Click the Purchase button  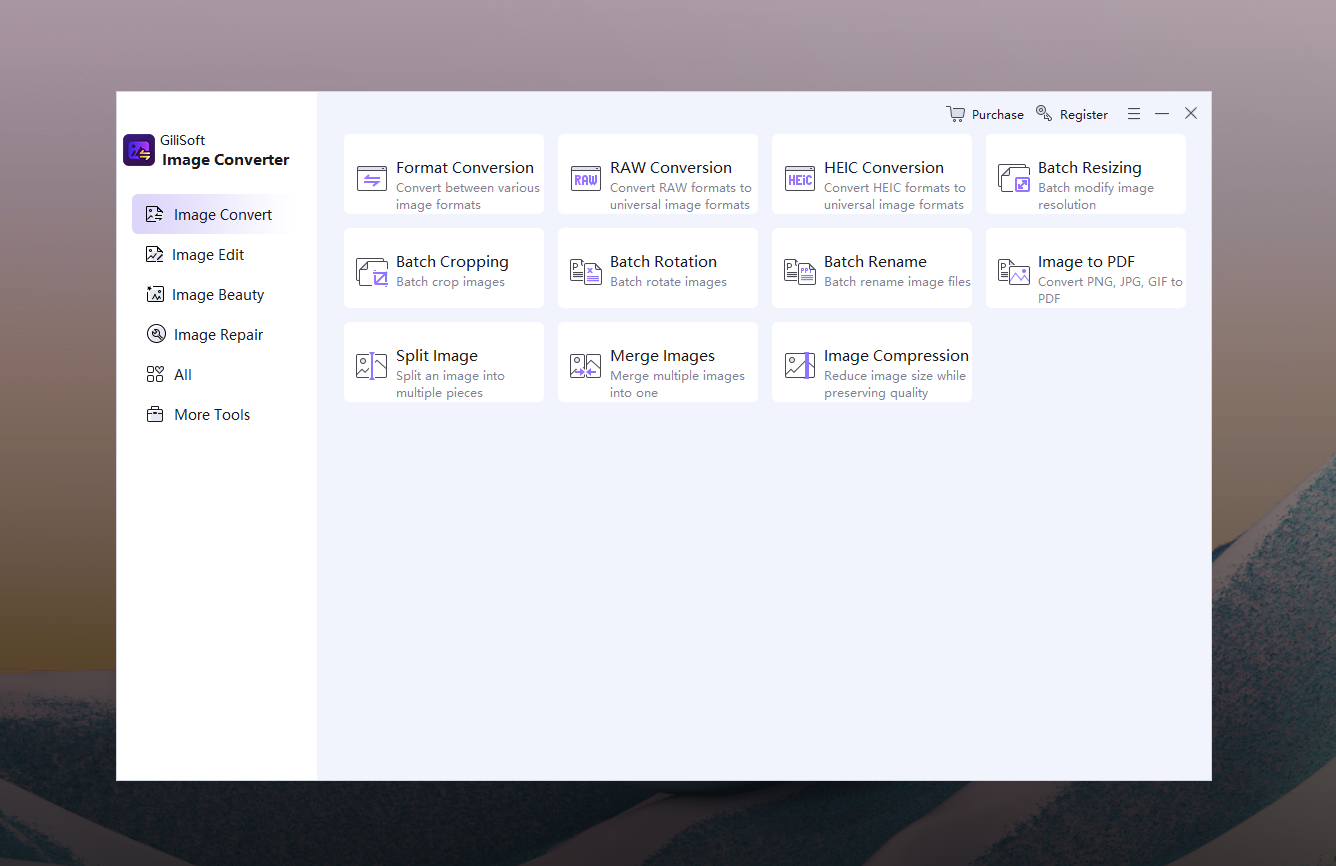pyautogui.click(x=985, y=114)
